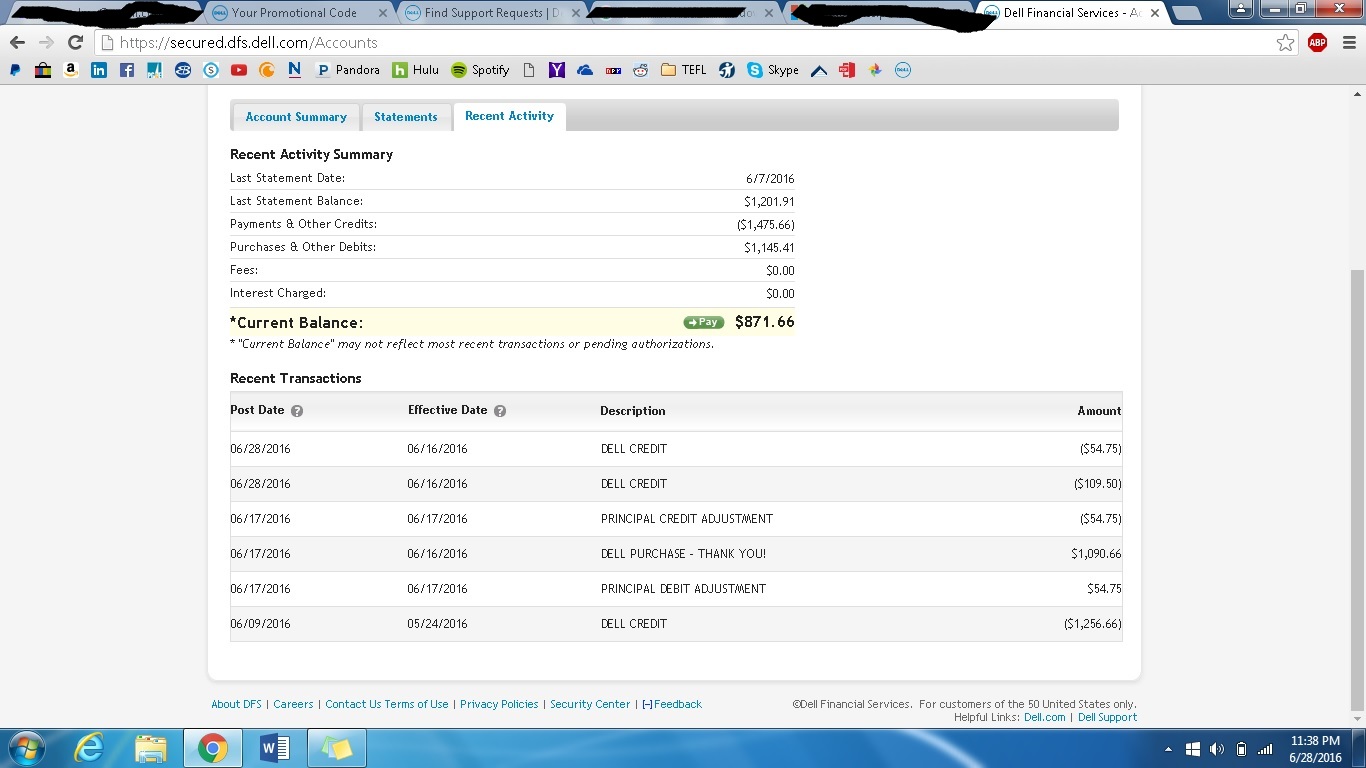Click the PRINCIPAL CREDIT ADJUSTMENT description
1366x768 pixels.
click(x=687, y=519)
